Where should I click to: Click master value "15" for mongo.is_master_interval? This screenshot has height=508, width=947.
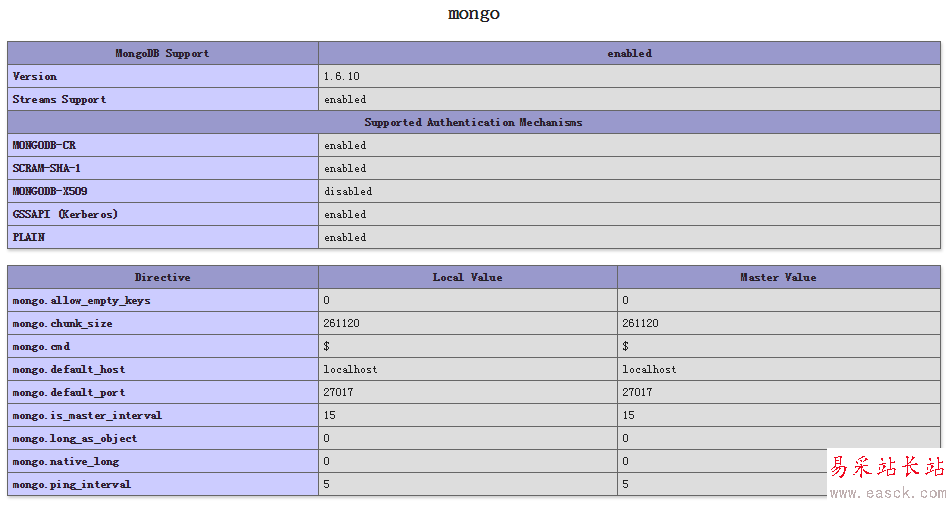[628, 415]
